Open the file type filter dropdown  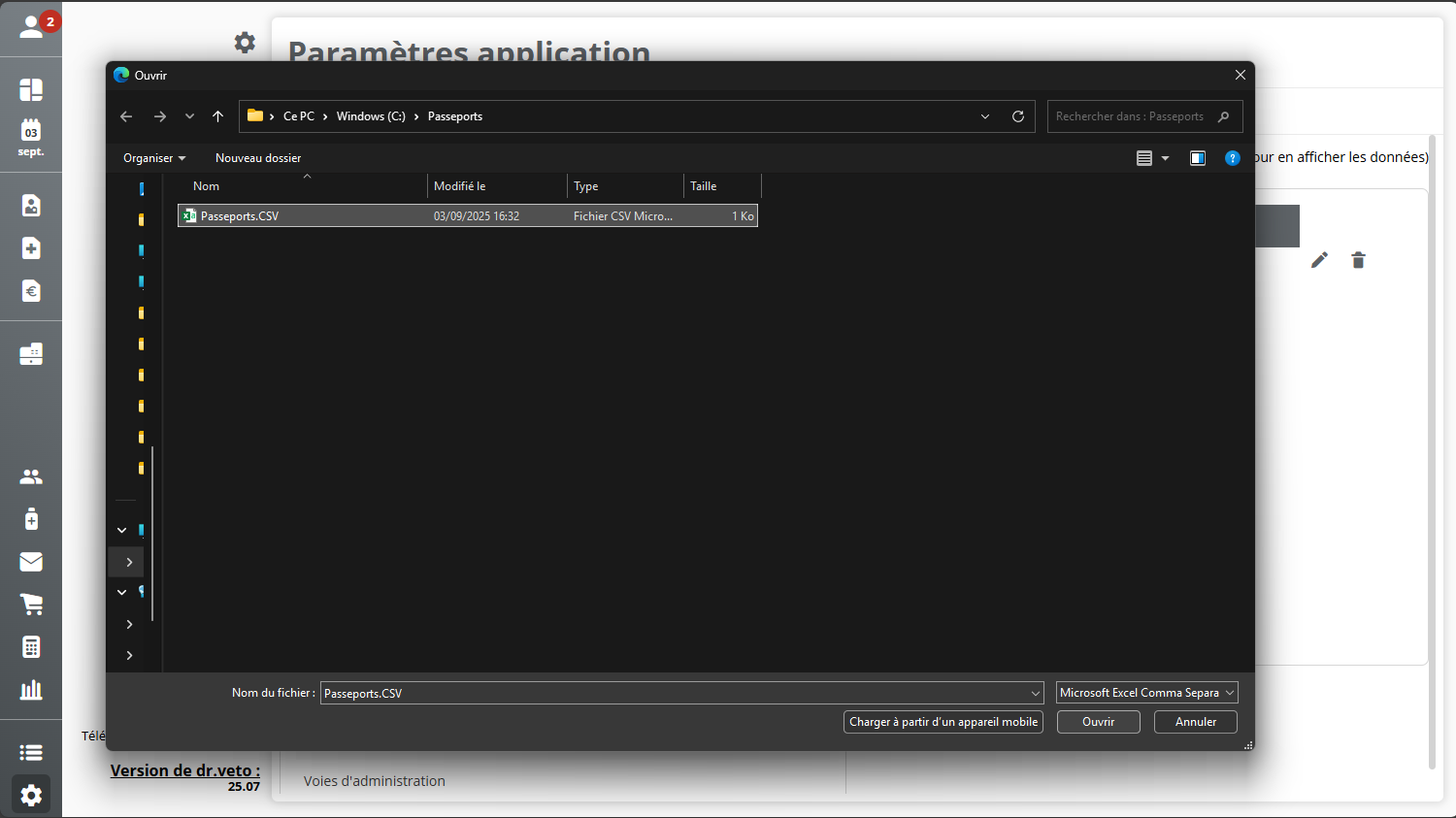coord(1146,693)
